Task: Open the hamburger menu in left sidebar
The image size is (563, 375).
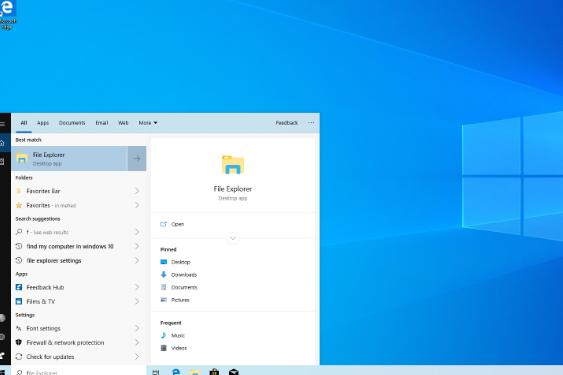Action: pos(2,124)
